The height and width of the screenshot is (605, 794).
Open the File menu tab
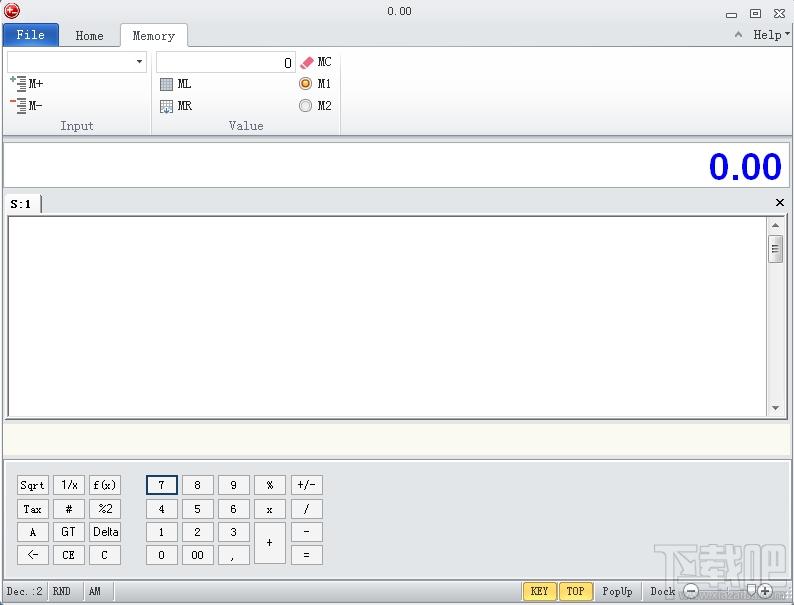pos(30,35)
